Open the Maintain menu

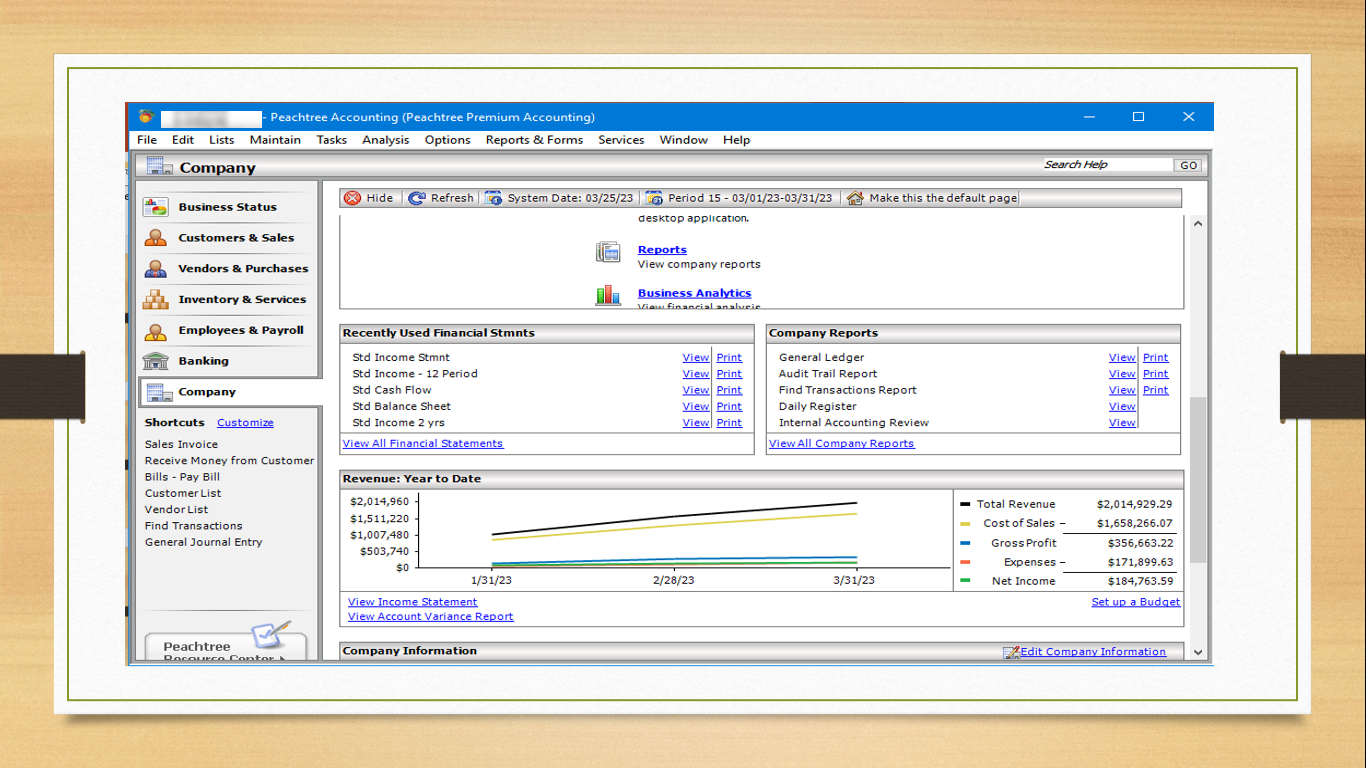tap(275, 140)
